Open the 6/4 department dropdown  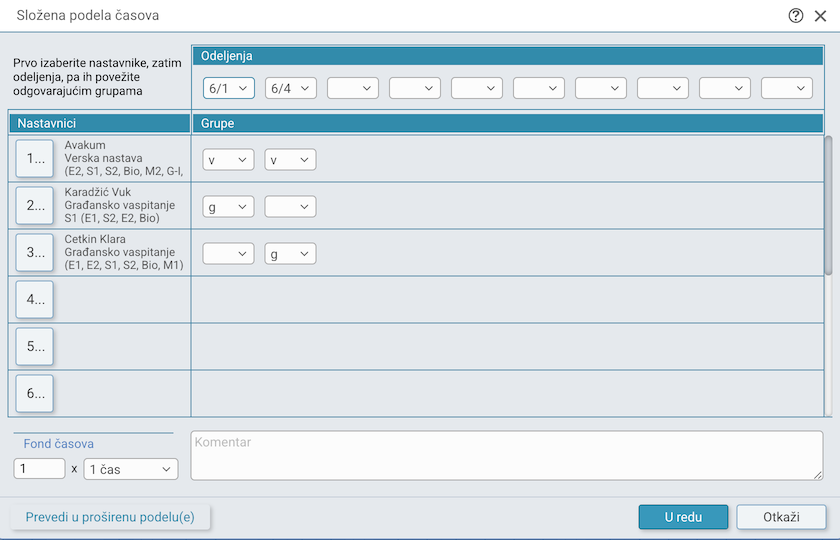[x=291, y=88]
